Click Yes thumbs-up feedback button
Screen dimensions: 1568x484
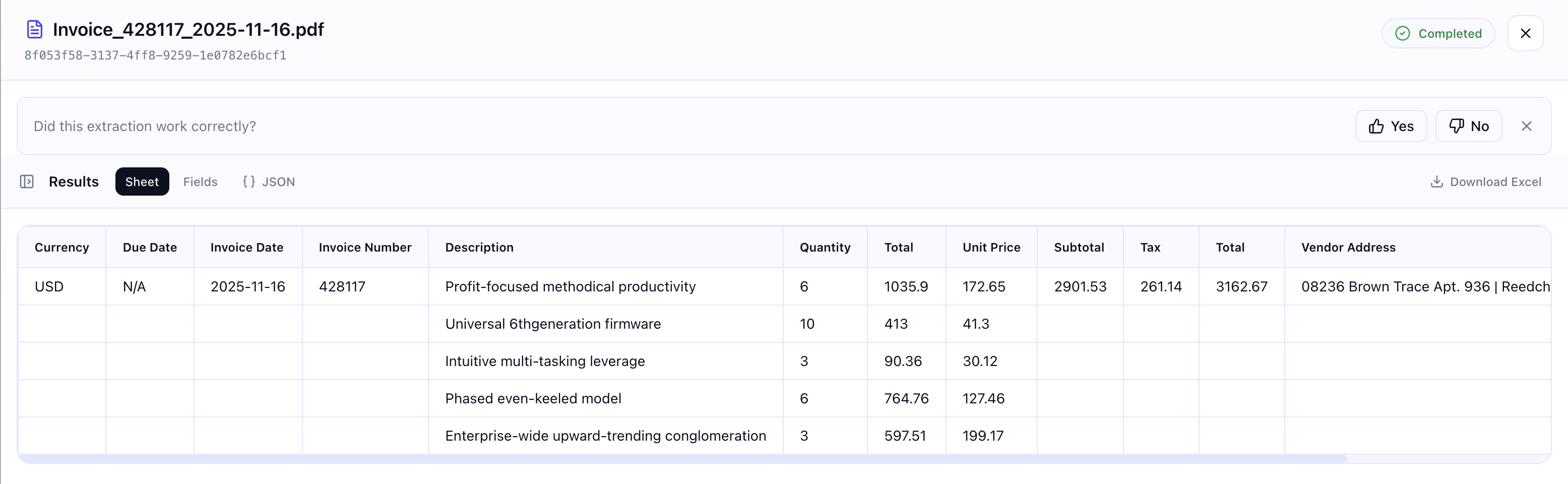(1391, 126)
